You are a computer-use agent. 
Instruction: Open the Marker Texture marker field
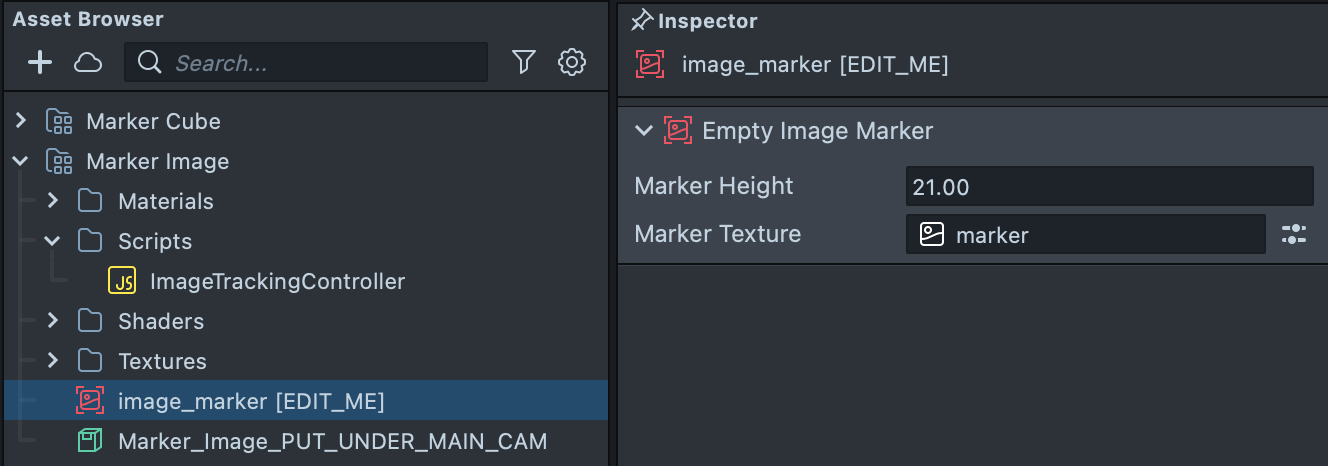(1085, 235)
